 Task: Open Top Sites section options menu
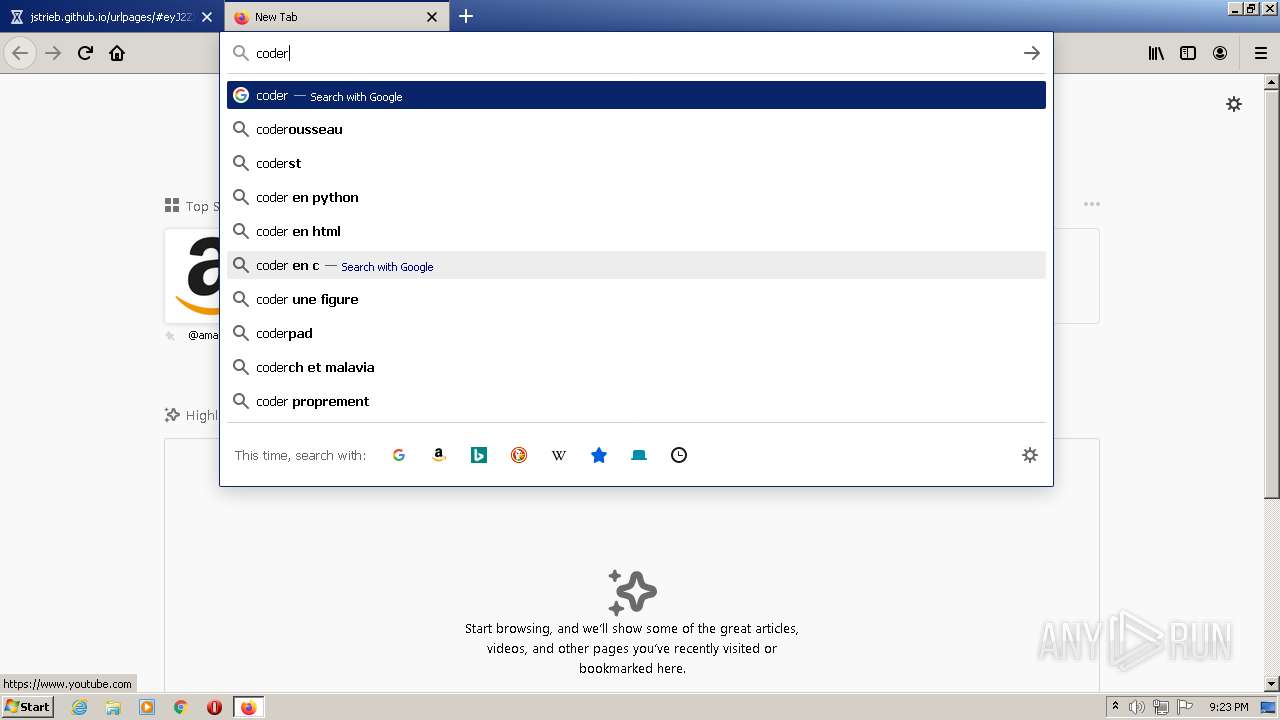1092,204
